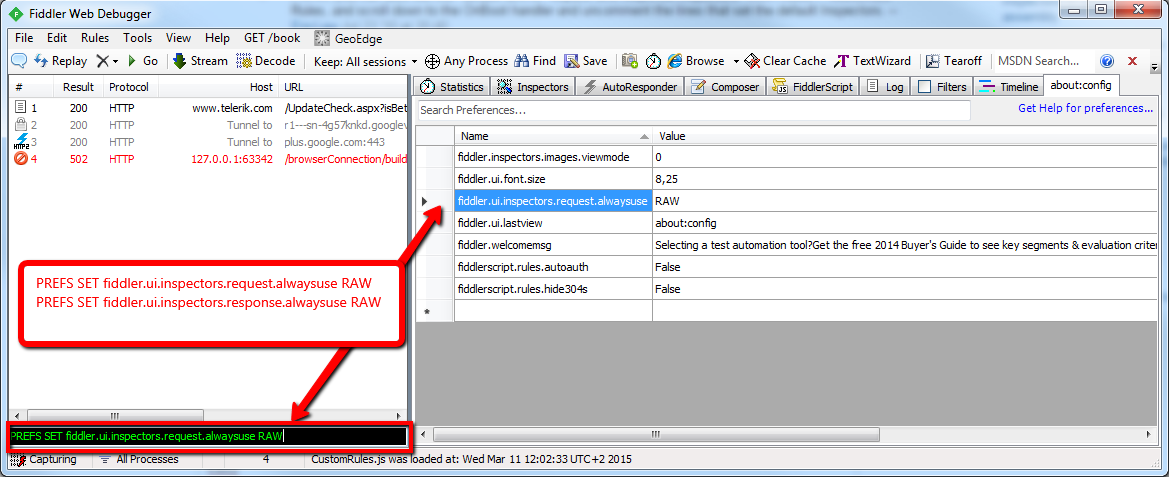Image resolution: width=1169 pixels, height=477 pixels.
Task: Click the Host column header
Action: (x=218, y=87)
